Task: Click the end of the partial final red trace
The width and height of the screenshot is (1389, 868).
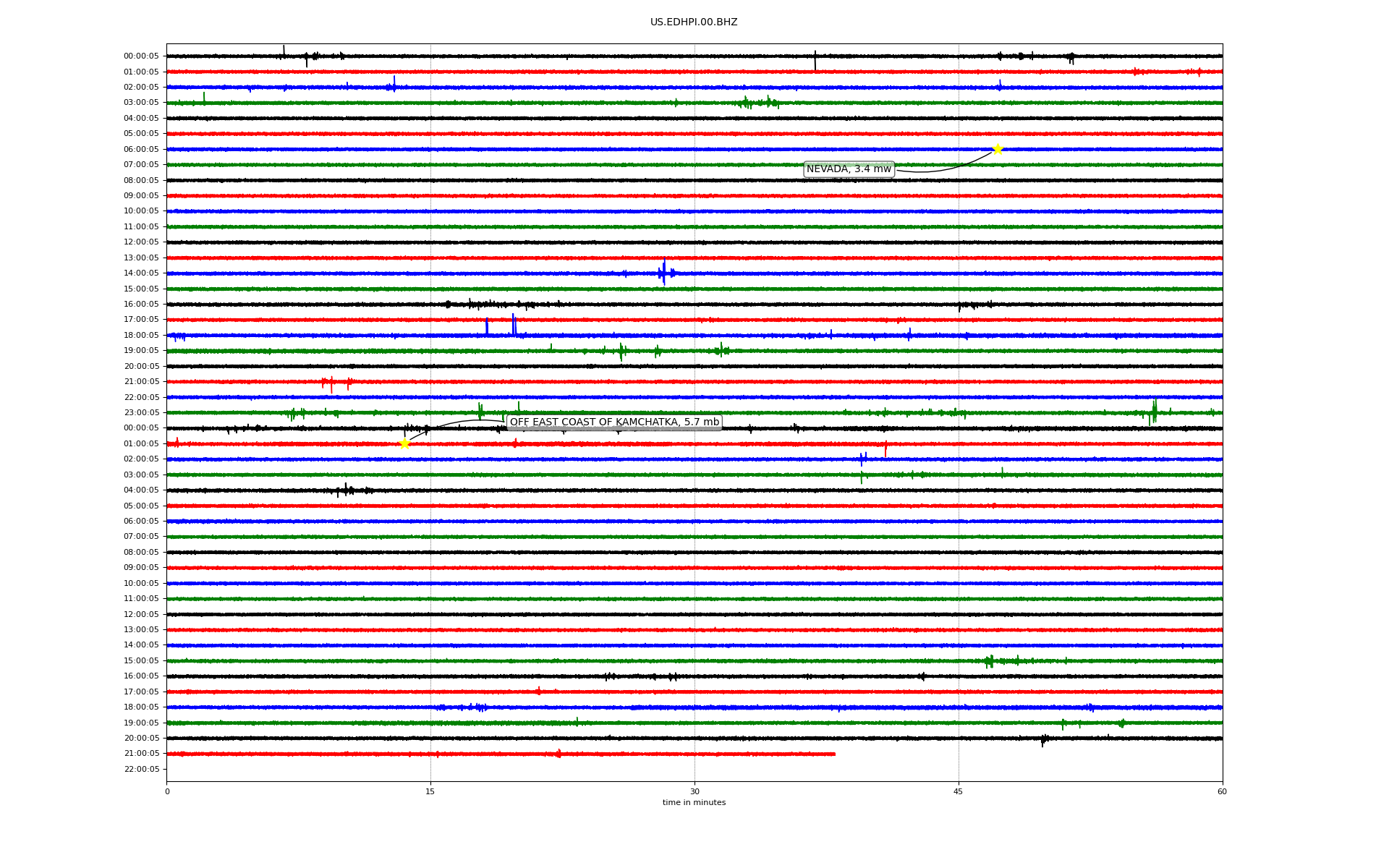Action: [x=834, y=754]
